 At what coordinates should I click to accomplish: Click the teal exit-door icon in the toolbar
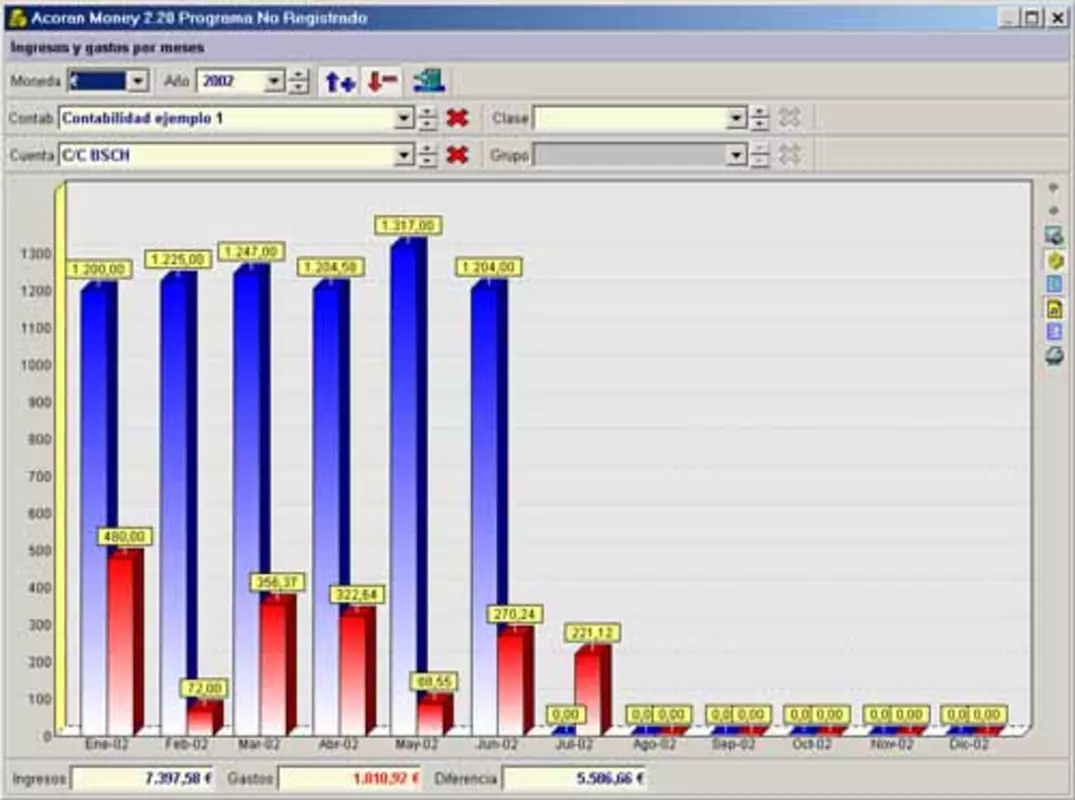pos(429,82)
